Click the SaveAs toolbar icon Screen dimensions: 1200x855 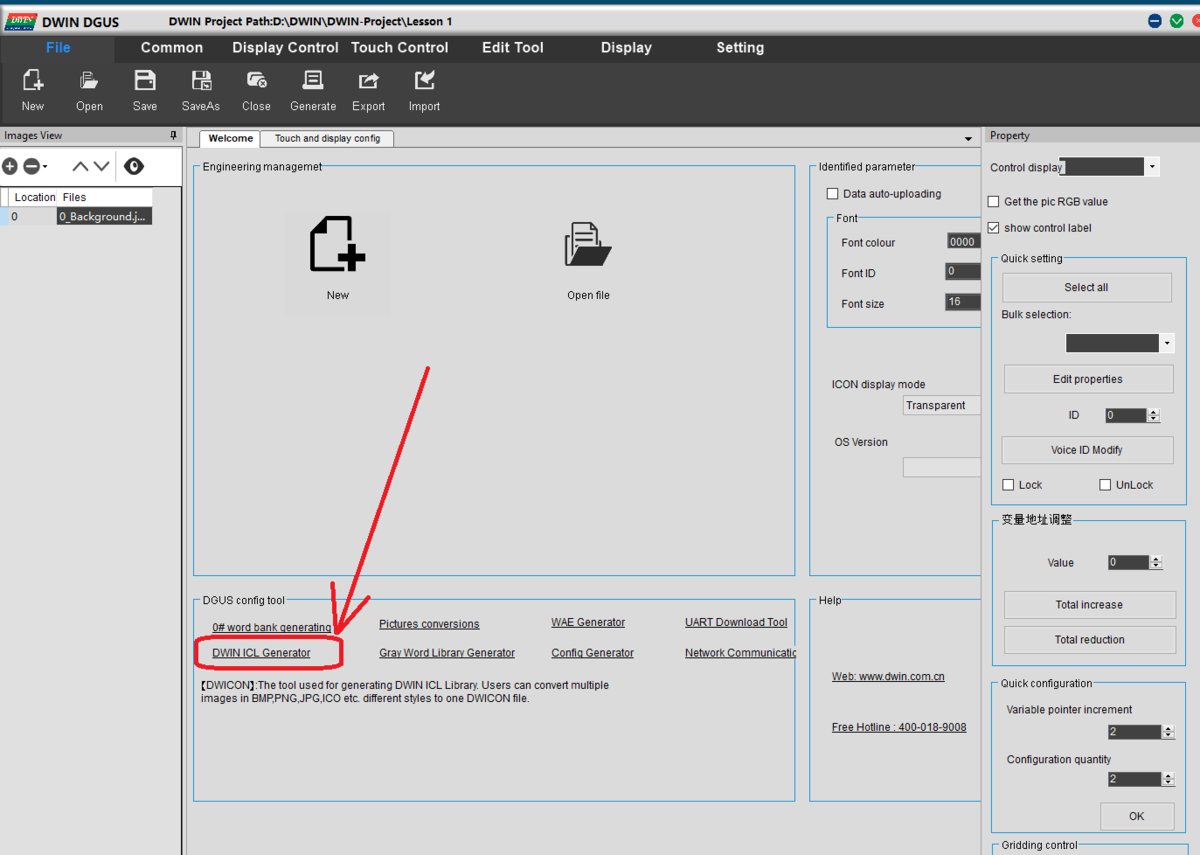click(x=201, y=81)
